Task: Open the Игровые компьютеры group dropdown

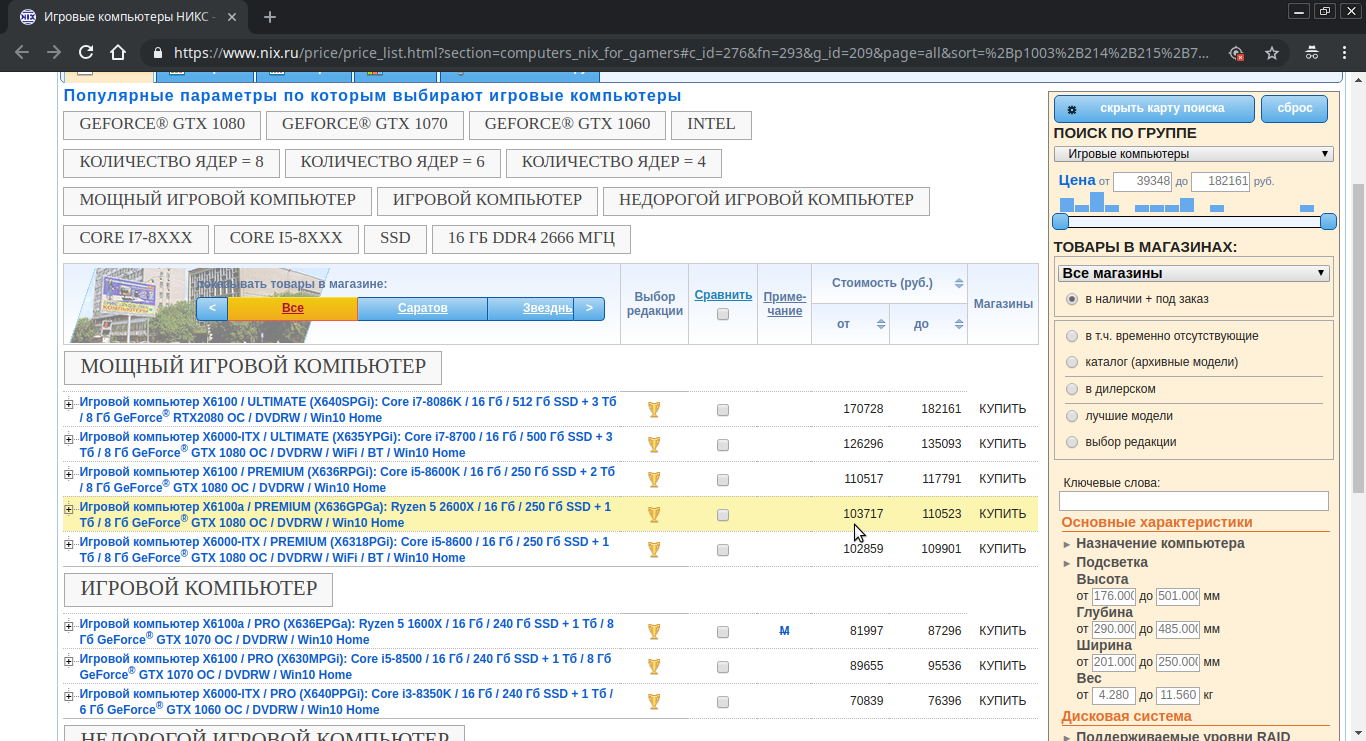Action: (x=1194, y=154)
